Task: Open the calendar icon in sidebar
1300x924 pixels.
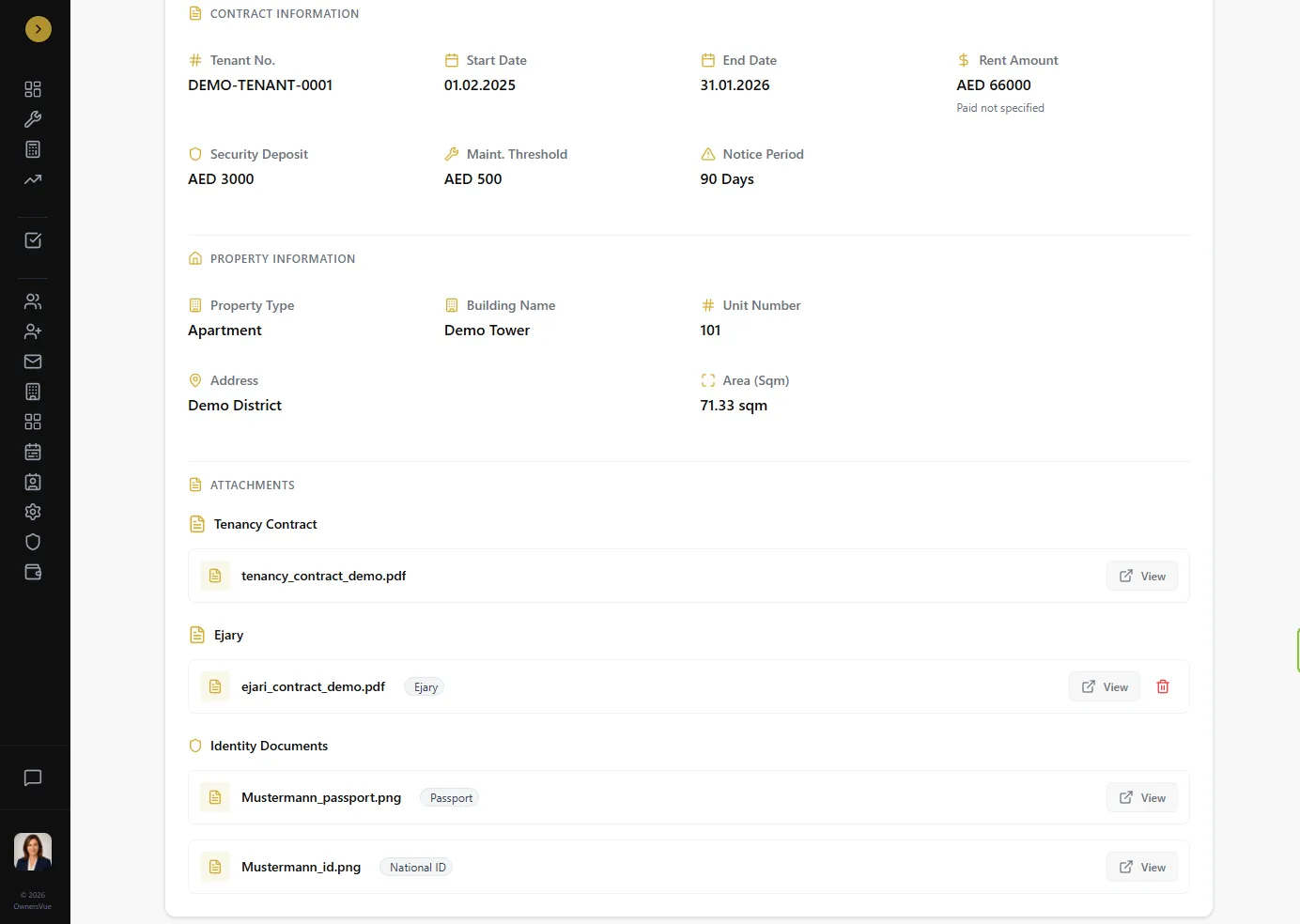Action: [x=33, y=452]
